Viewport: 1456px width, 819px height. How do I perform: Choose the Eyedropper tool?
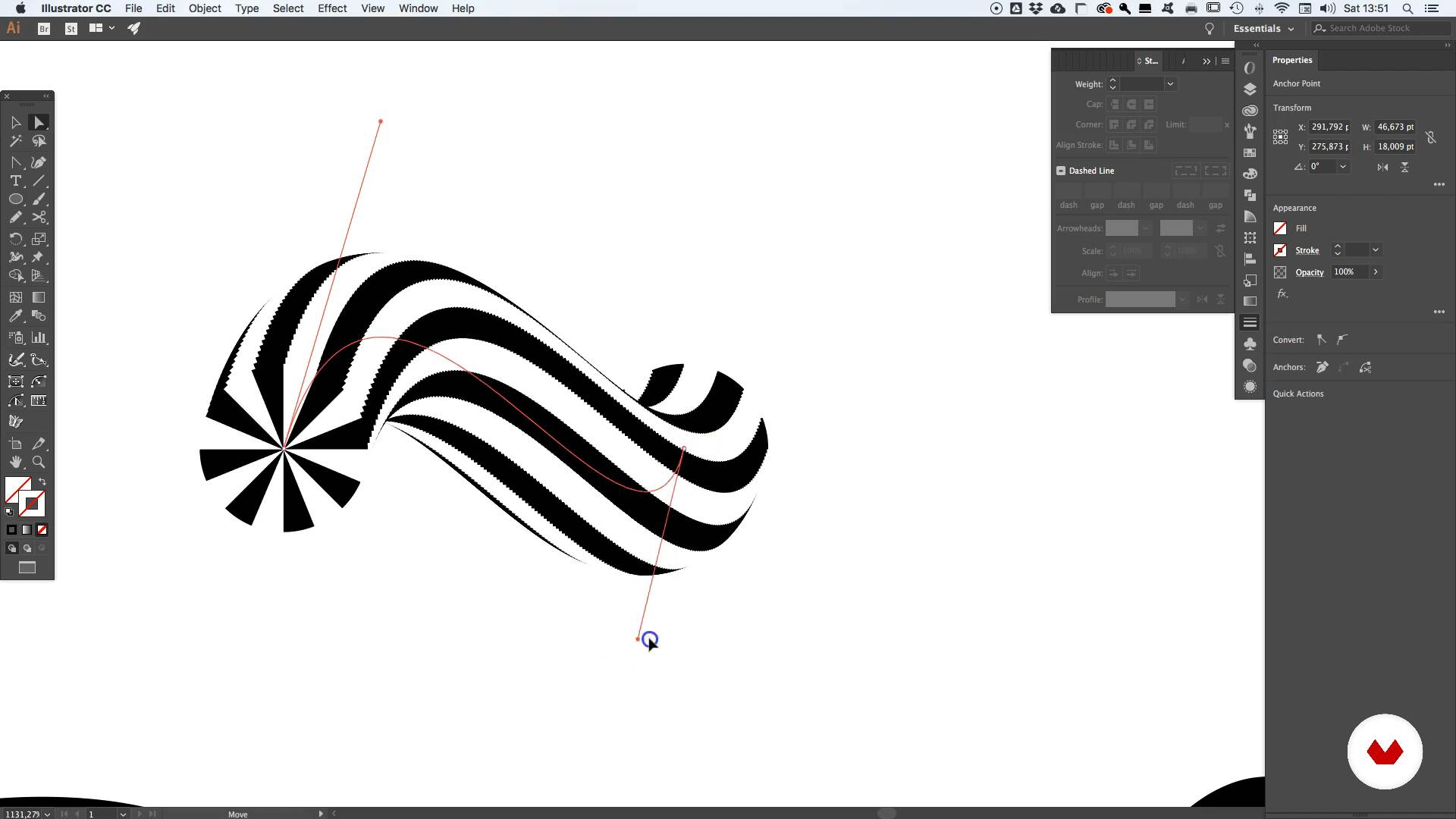tap(15, 316)
